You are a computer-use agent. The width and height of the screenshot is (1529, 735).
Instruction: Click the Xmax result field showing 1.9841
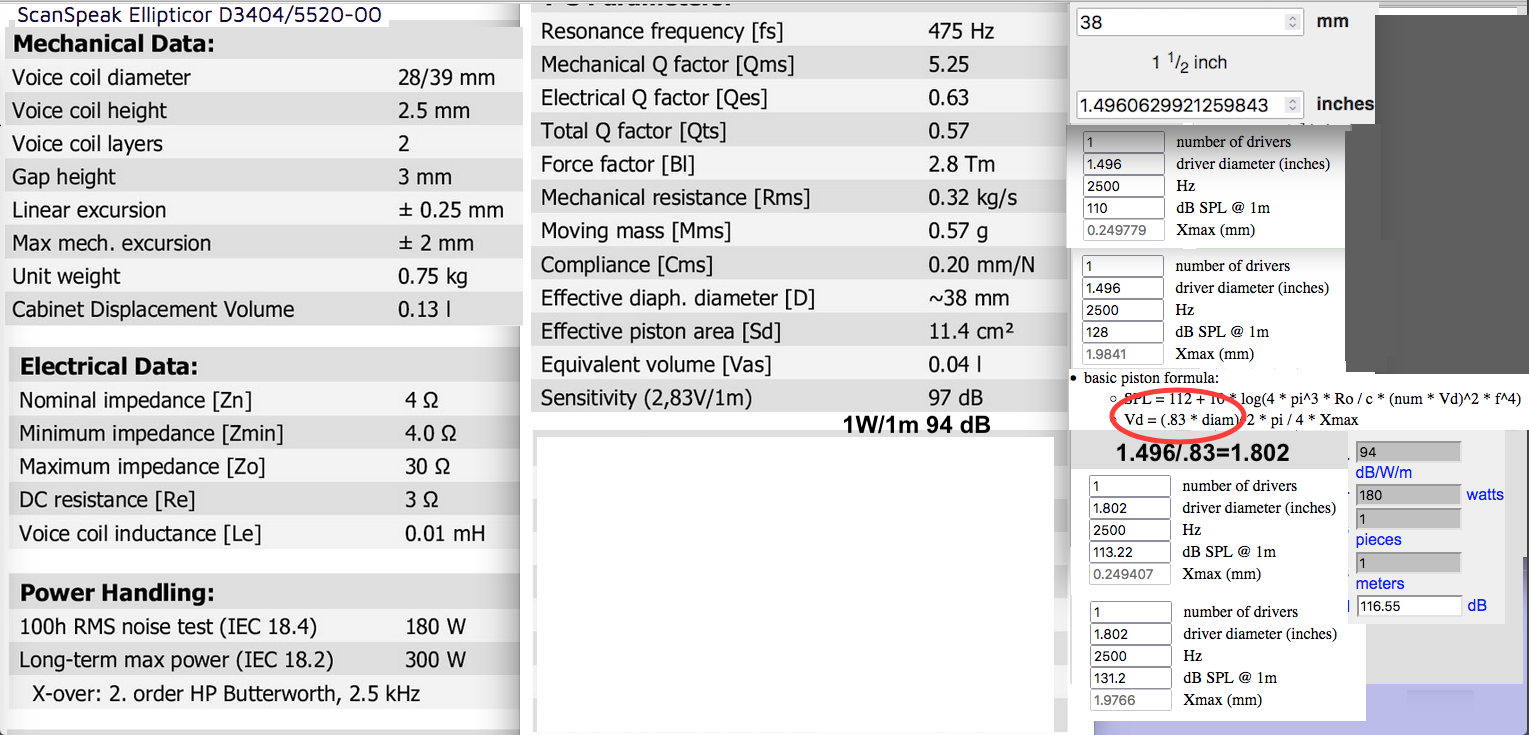point(1124,354)
